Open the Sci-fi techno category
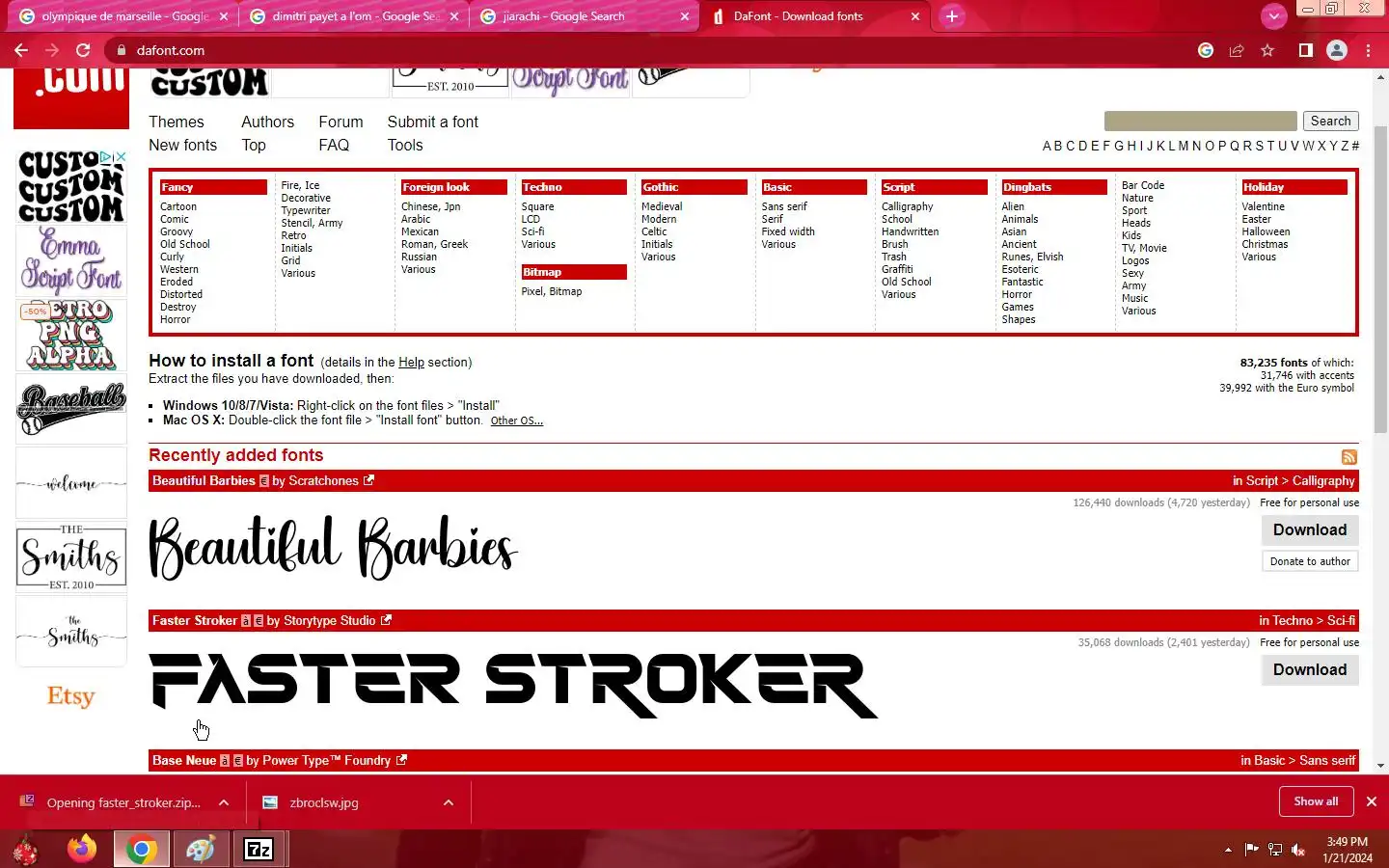The width and height of the screenshot is (1389, 868). click(x=532, y=231)
